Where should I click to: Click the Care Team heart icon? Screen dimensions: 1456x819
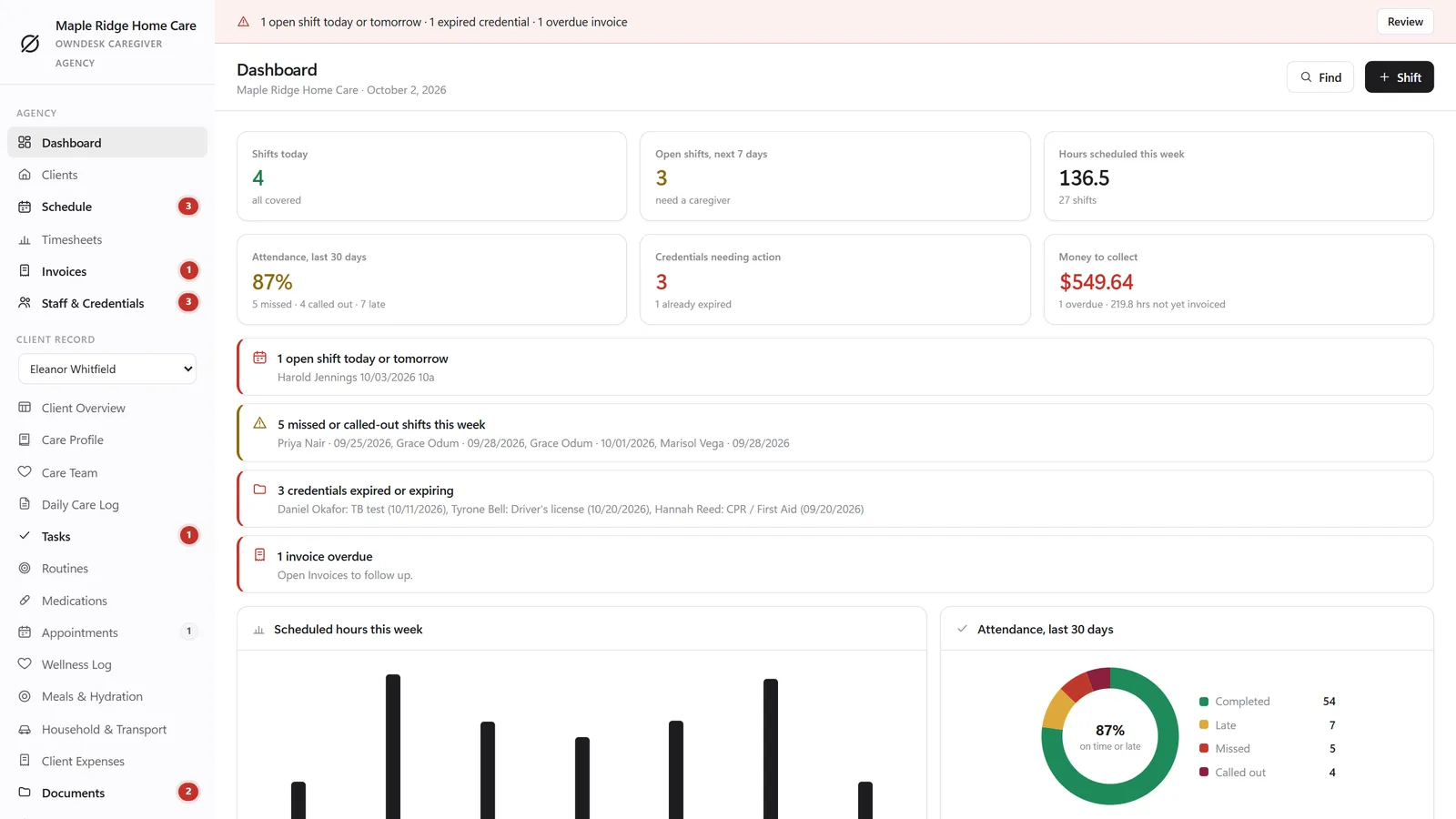[x=25, y=472]
